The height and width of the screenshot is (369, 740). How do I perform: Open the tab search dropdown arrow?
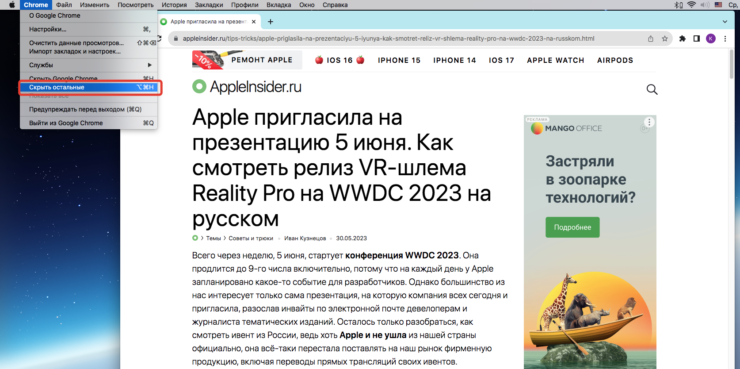[x=725, y=21]
